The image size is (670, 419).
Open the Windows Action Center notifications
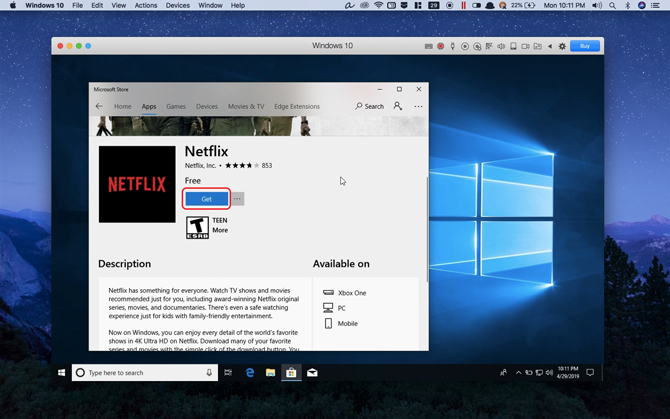(590, 372)
